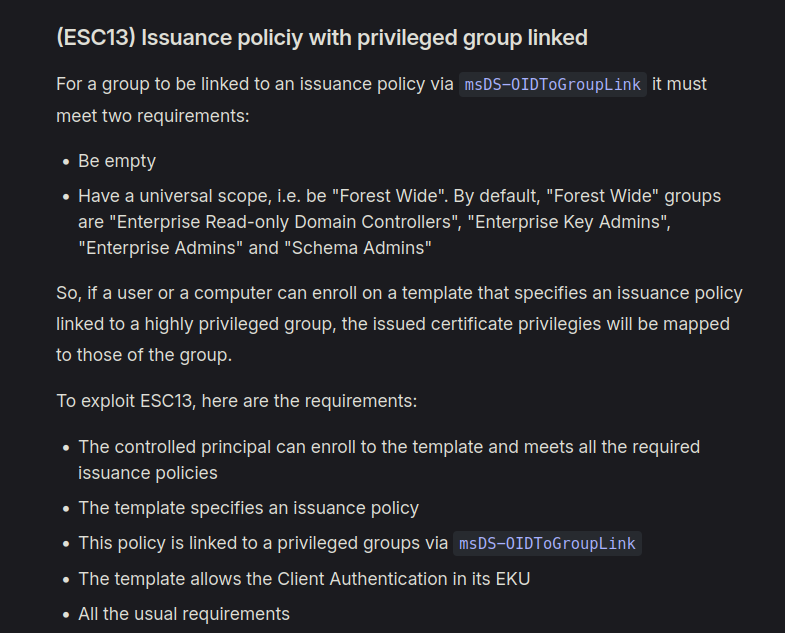Click the "All the usual requirements" bullet

[x=184, y=614]
